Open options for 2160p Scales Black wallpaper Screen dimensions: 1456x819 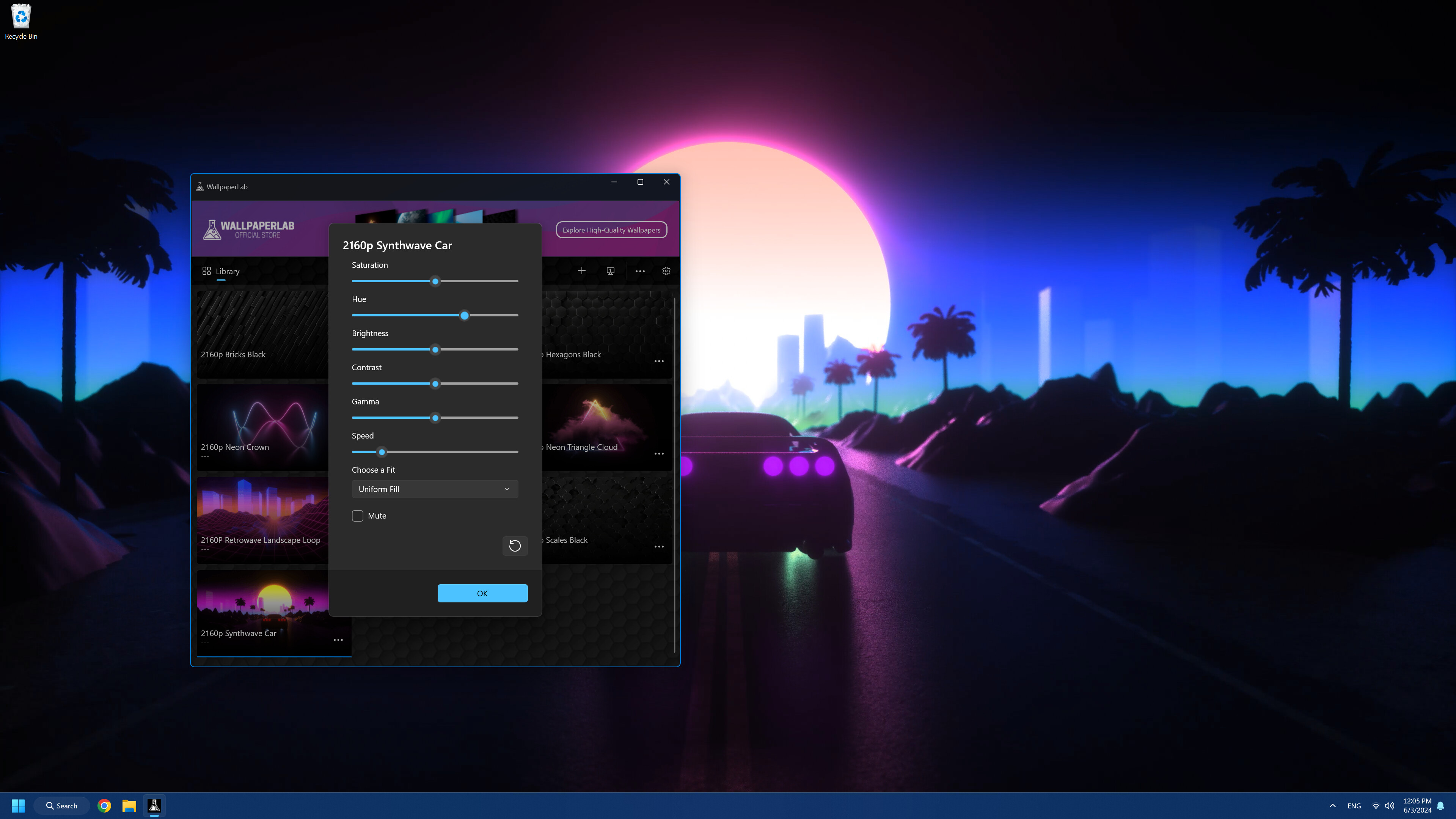[x=659, y=546]
